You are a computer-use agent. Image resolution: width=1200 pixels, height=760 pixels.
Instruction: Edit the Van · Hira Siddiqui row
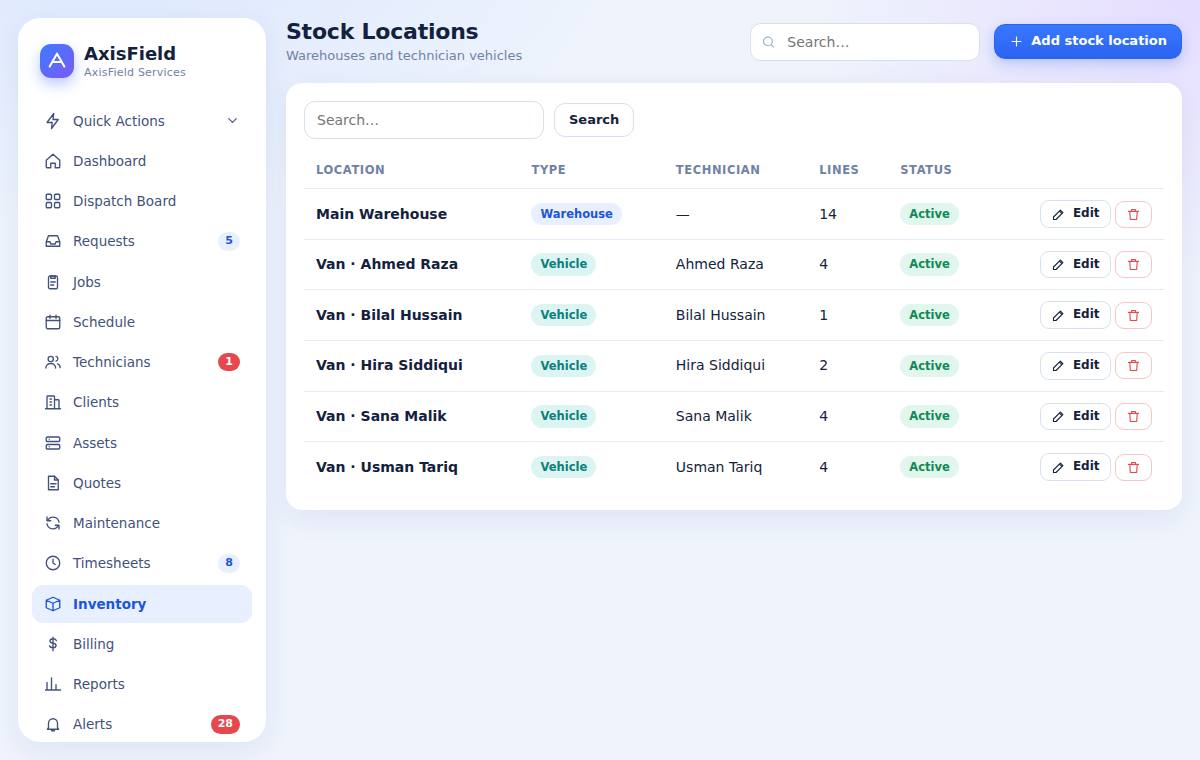[x=1075, y=365]
